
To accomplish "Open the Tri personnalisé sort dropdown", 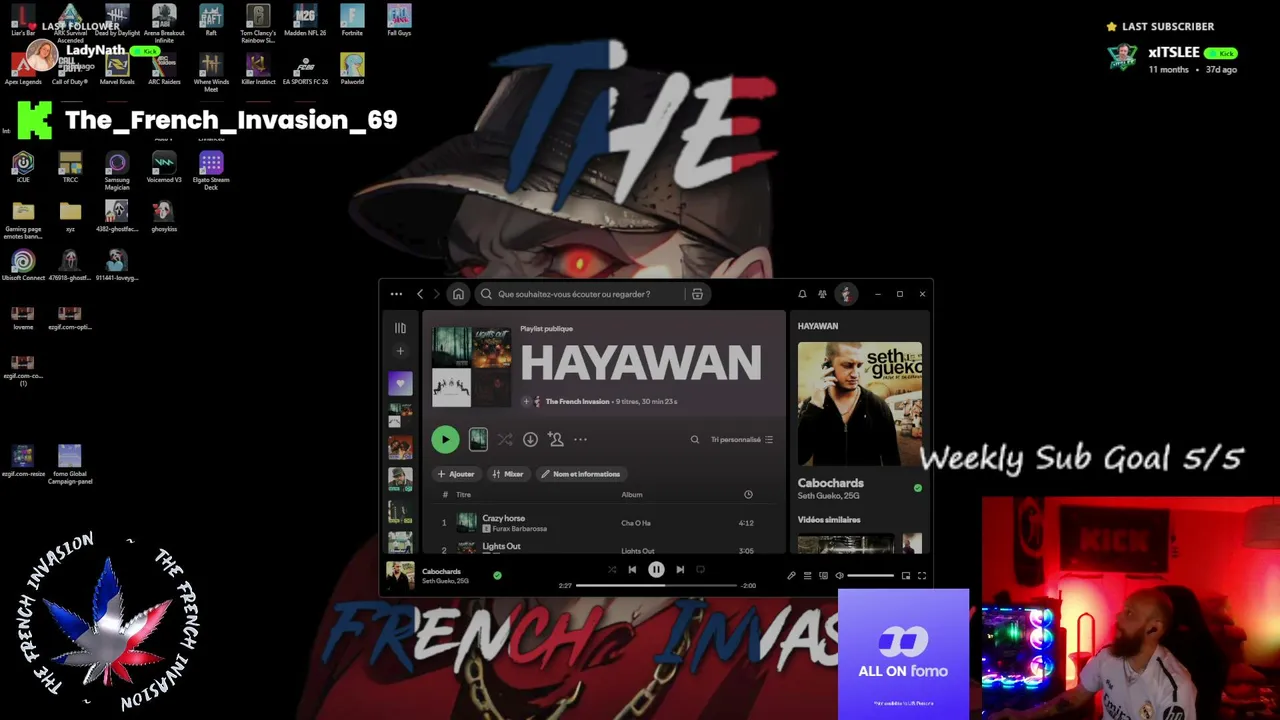I will coord(742,440).
